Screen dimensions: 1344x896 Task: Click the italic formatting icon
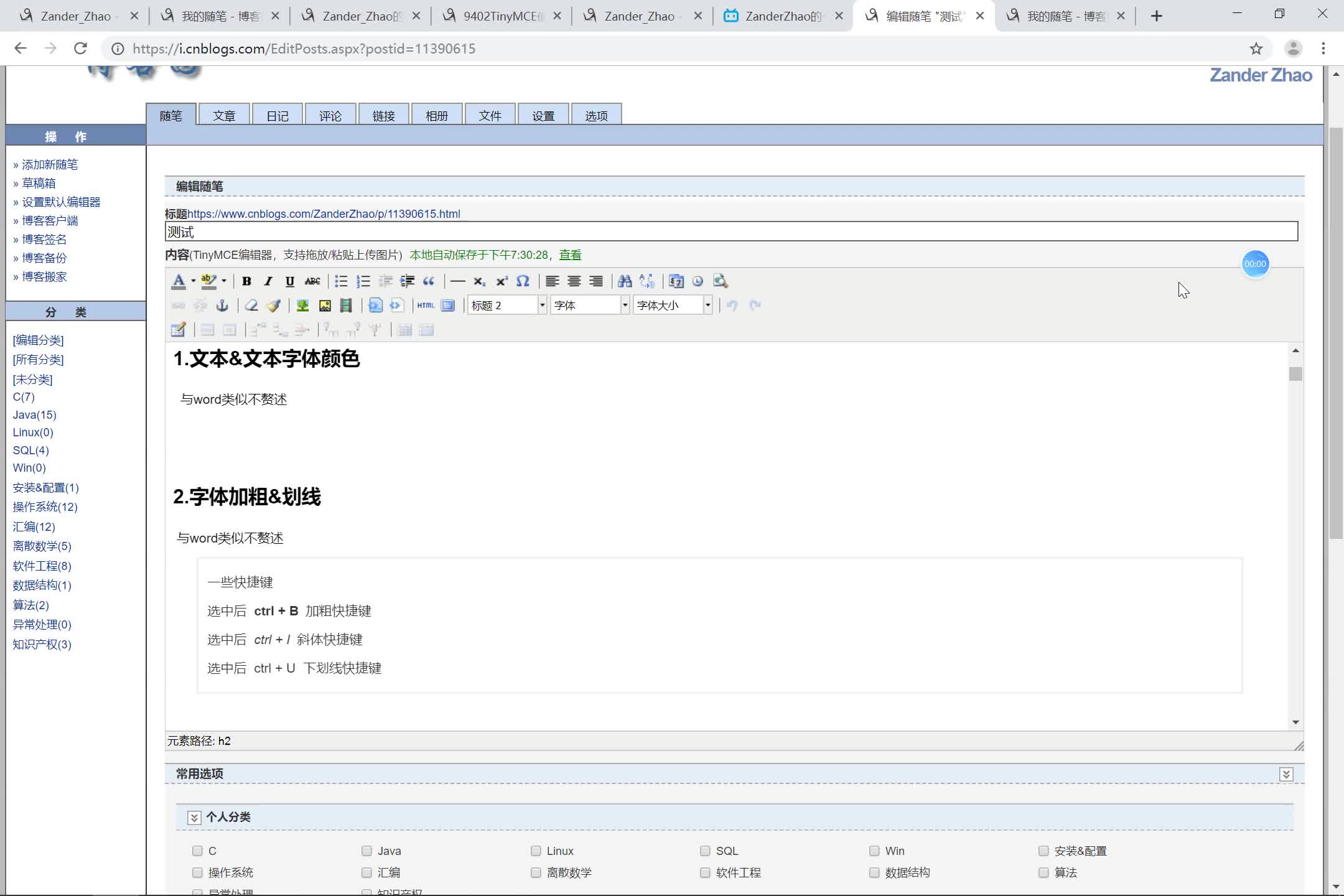[x=268, y=281]
